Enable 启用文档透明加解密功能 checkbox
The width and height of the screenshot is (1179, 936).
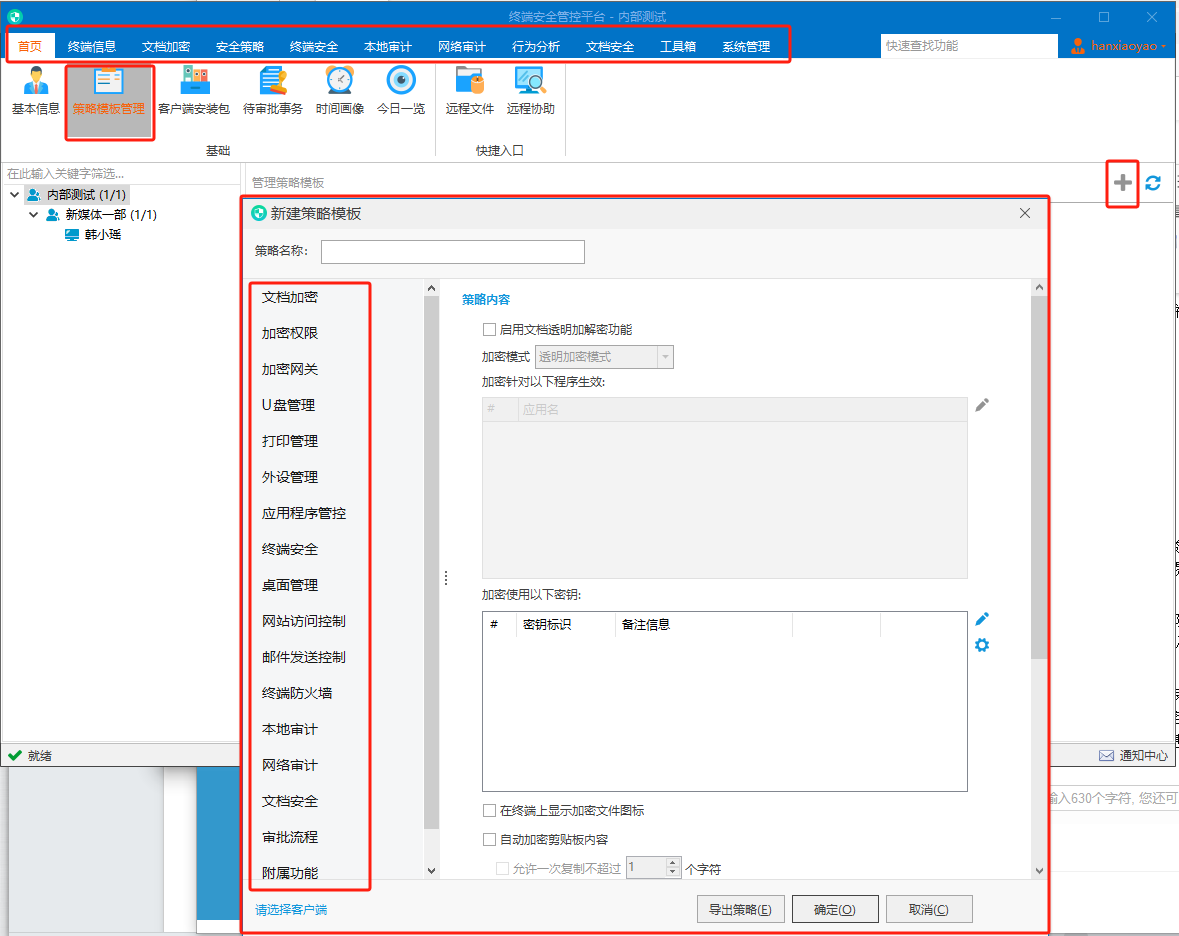pos(489,329)
